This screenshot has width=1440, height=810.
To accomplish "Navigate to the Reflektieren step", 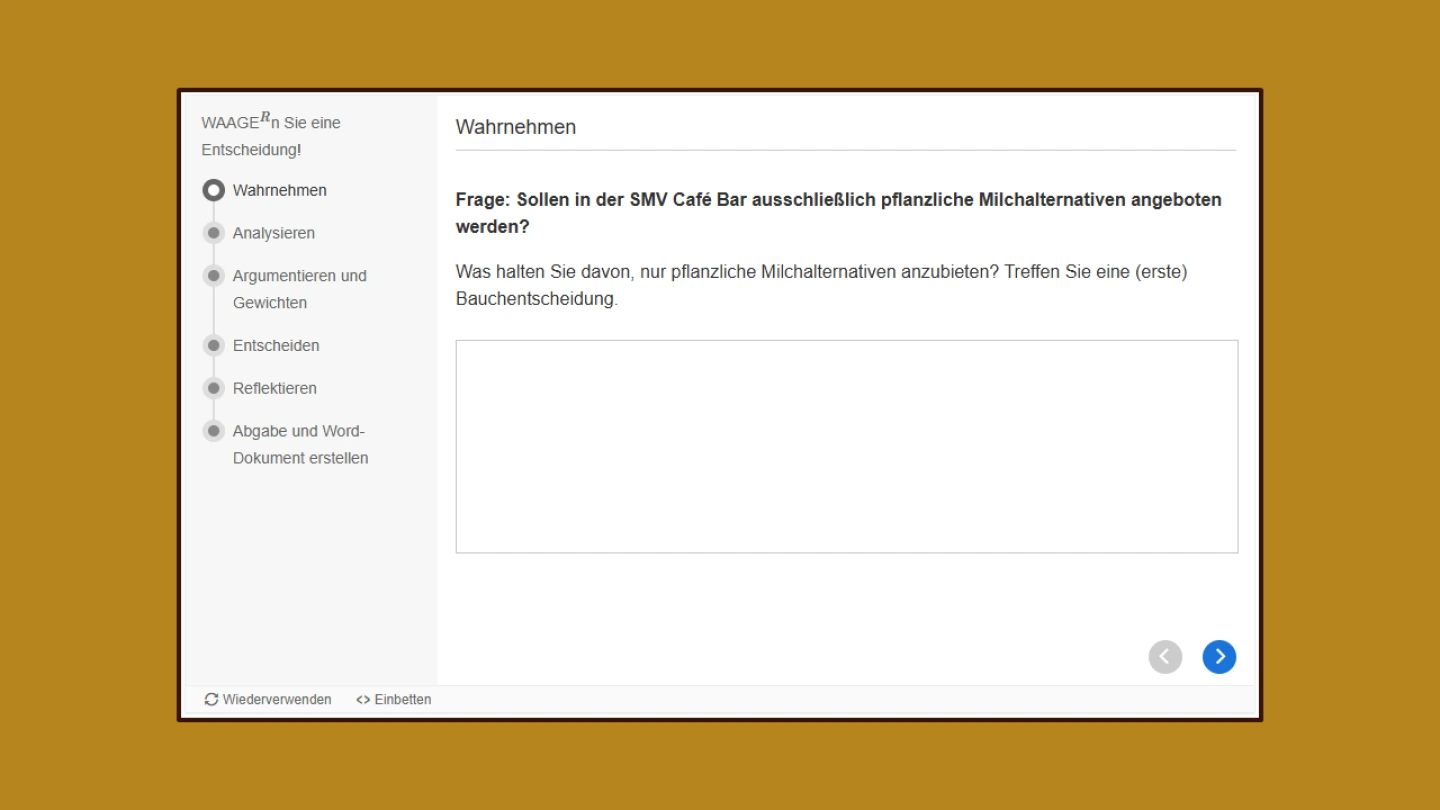I will (275, 388).
